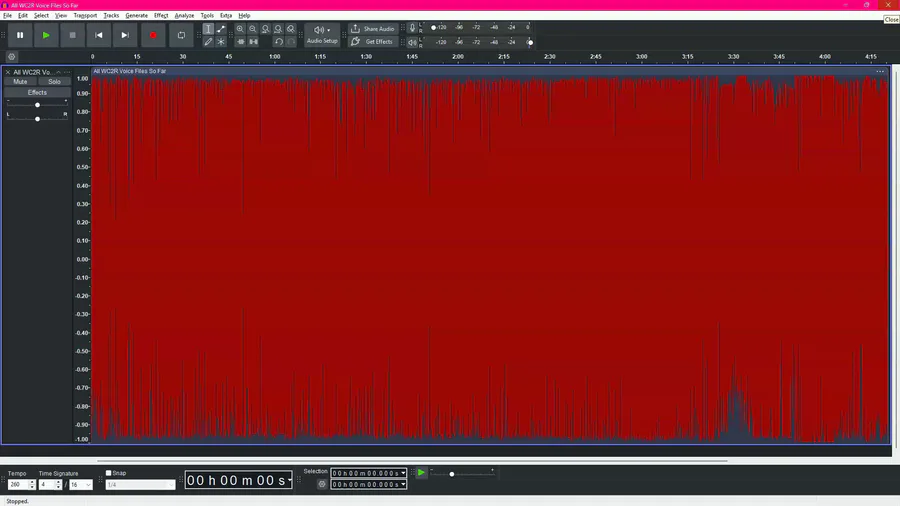Image resolution: width=900 pixels, height=506 pixels.
Task: Click the Selection toolbar gear icon
Action: [322, 484]
